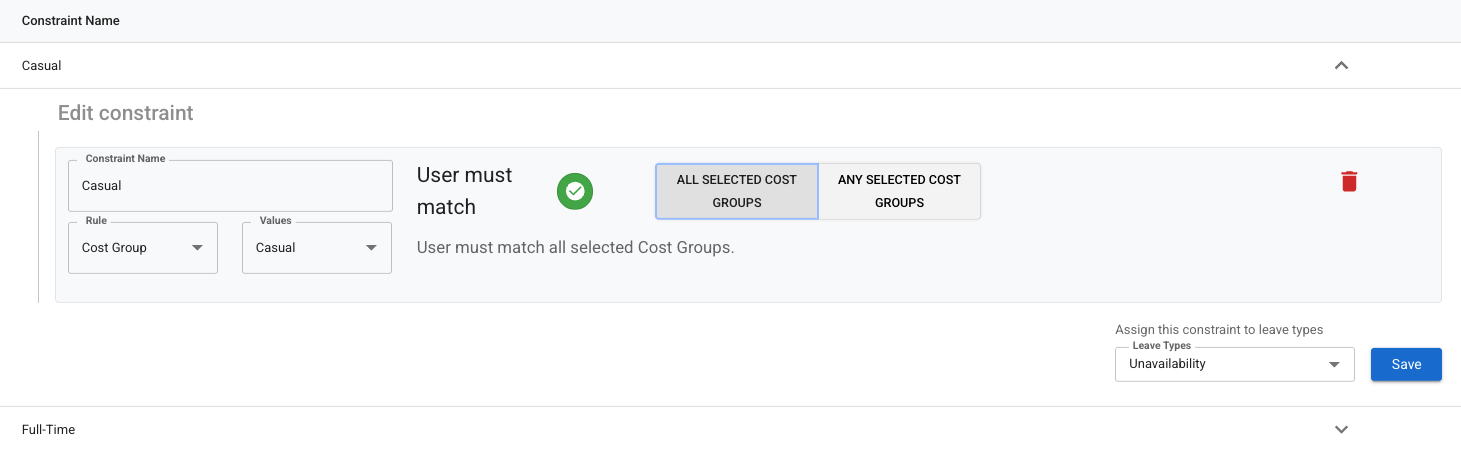Viewport: 1461px width, 450px height.
Task: Click the arrow on the Leave Types dropdown
Action: click(1334, 365)
